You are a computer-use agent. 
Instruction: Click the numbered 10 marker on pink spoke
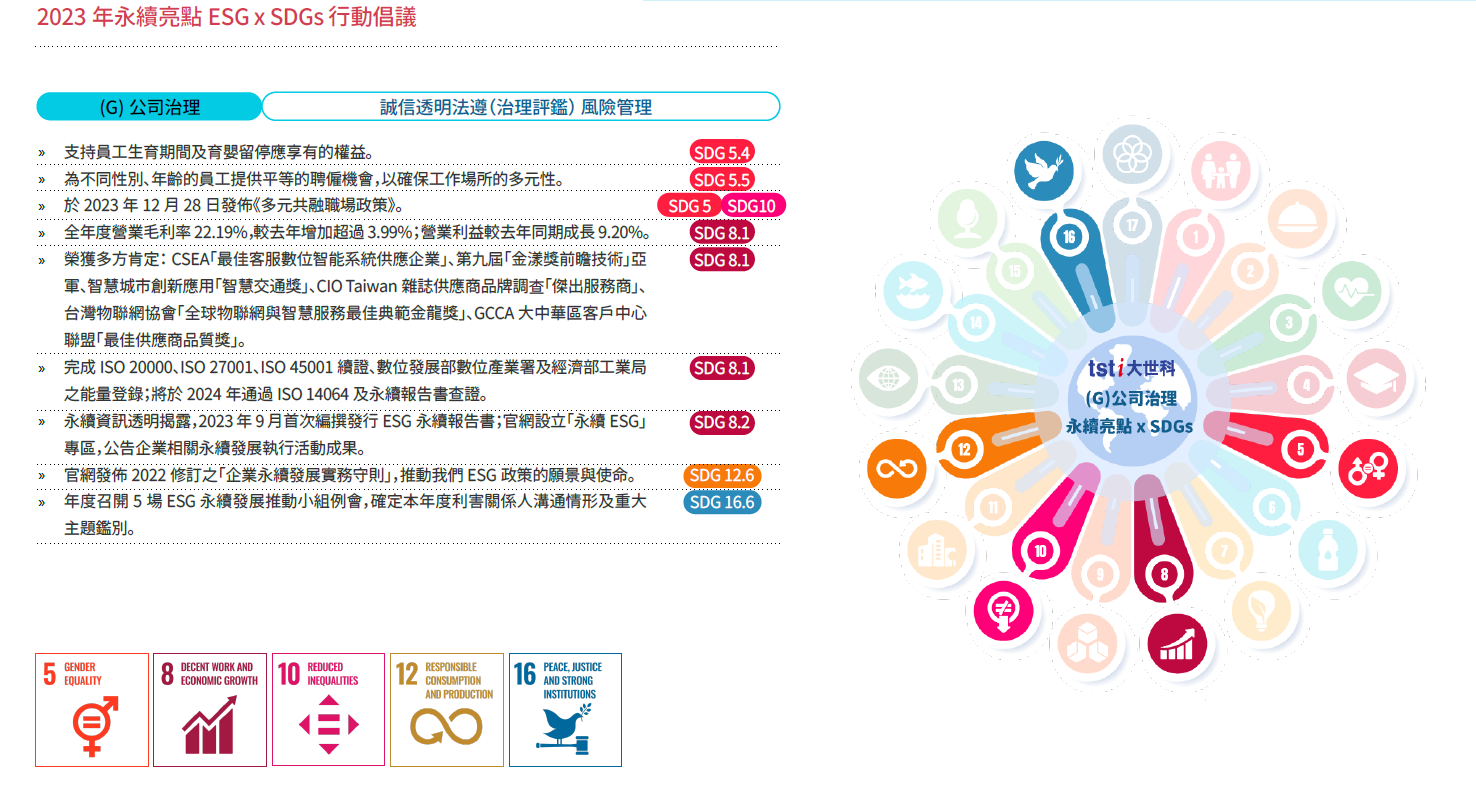click(1039, 551)
